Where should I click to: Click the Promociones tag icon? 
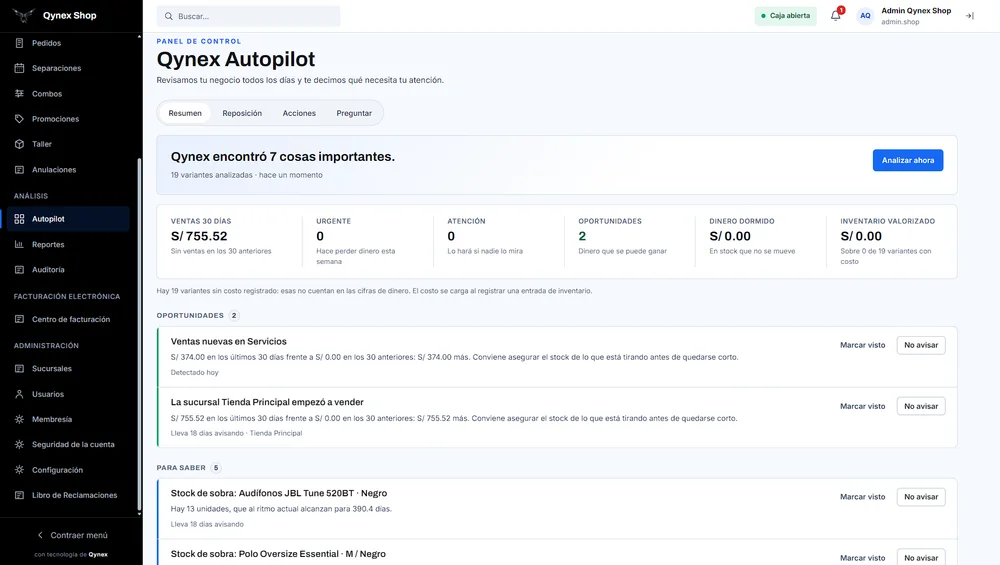coord(19,119)
